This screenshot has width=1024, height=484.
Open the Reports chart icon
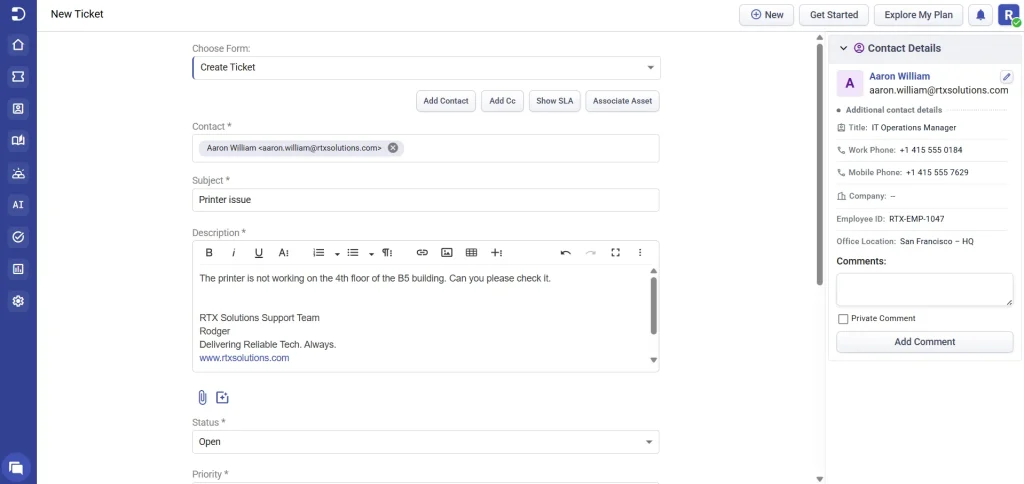tap(18, 268)
